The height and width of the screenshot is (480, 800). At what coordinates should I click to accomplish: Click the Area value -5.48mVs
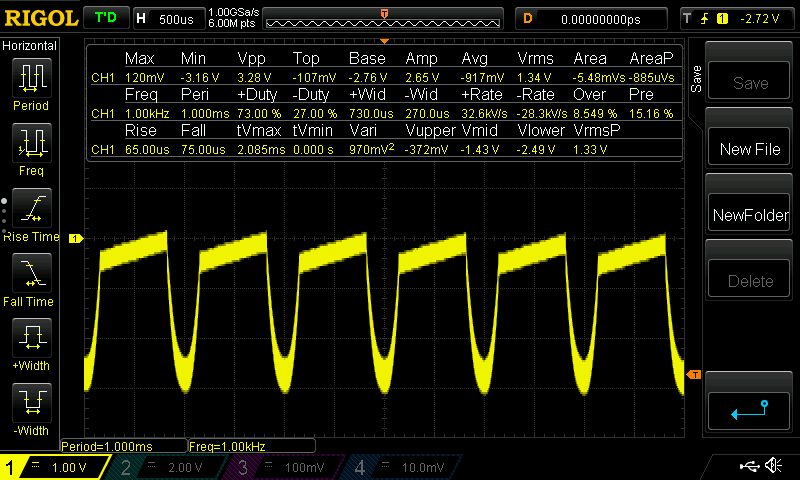(598, 78)
